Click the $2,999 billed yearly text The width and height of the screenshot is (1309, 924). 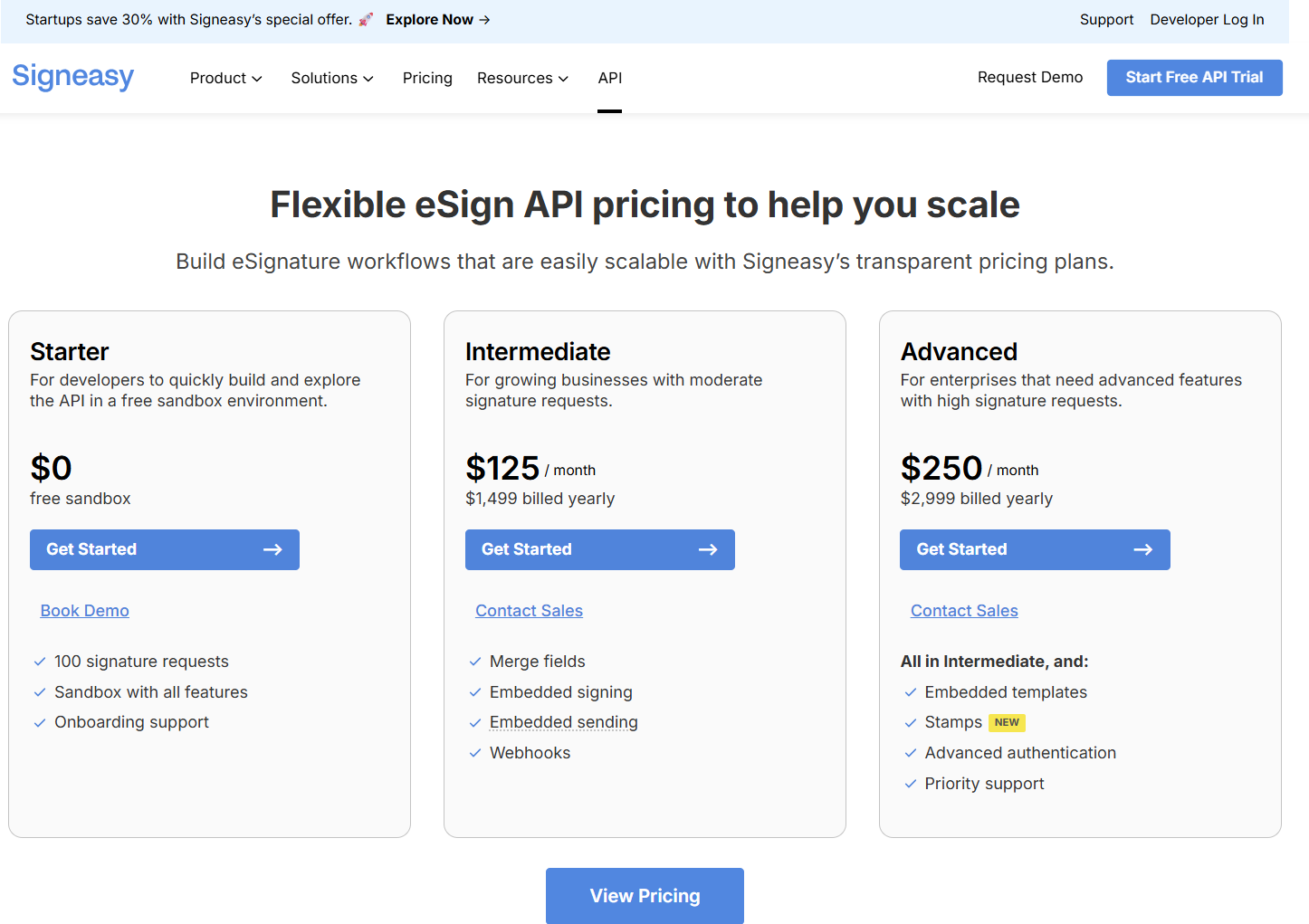tap(977, 499)
